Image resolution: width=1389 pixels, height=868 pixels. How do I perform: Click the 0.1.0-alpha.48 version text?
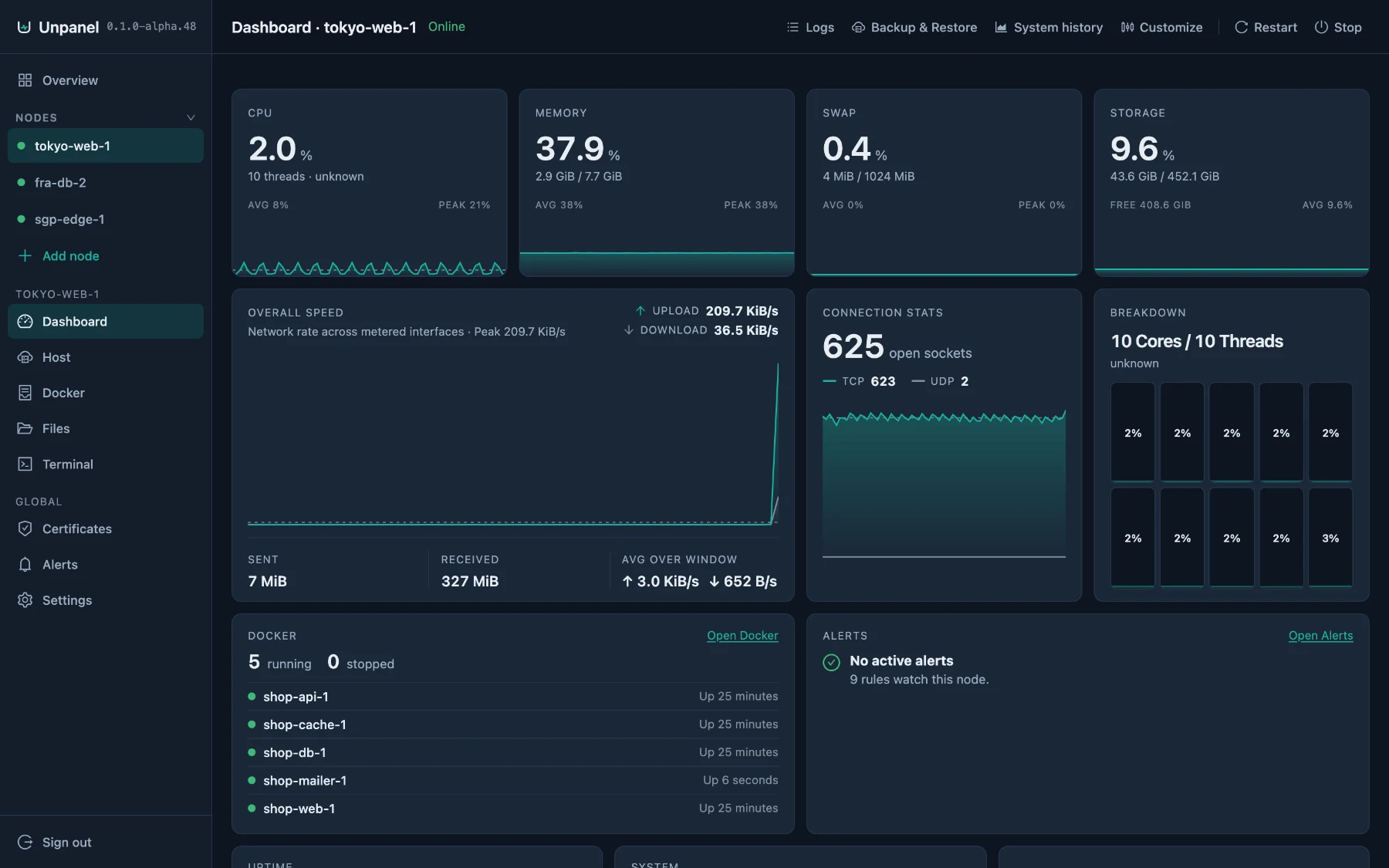151,26
